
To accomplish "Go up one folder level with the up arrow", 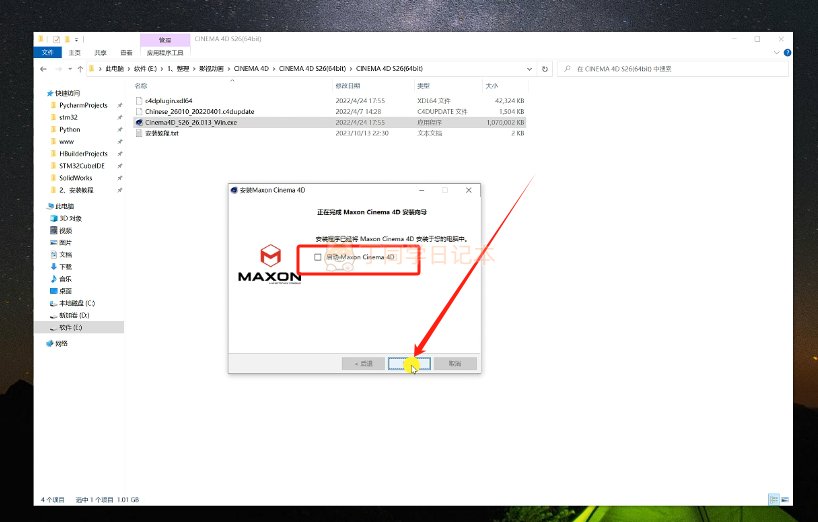I will (80, 69).
